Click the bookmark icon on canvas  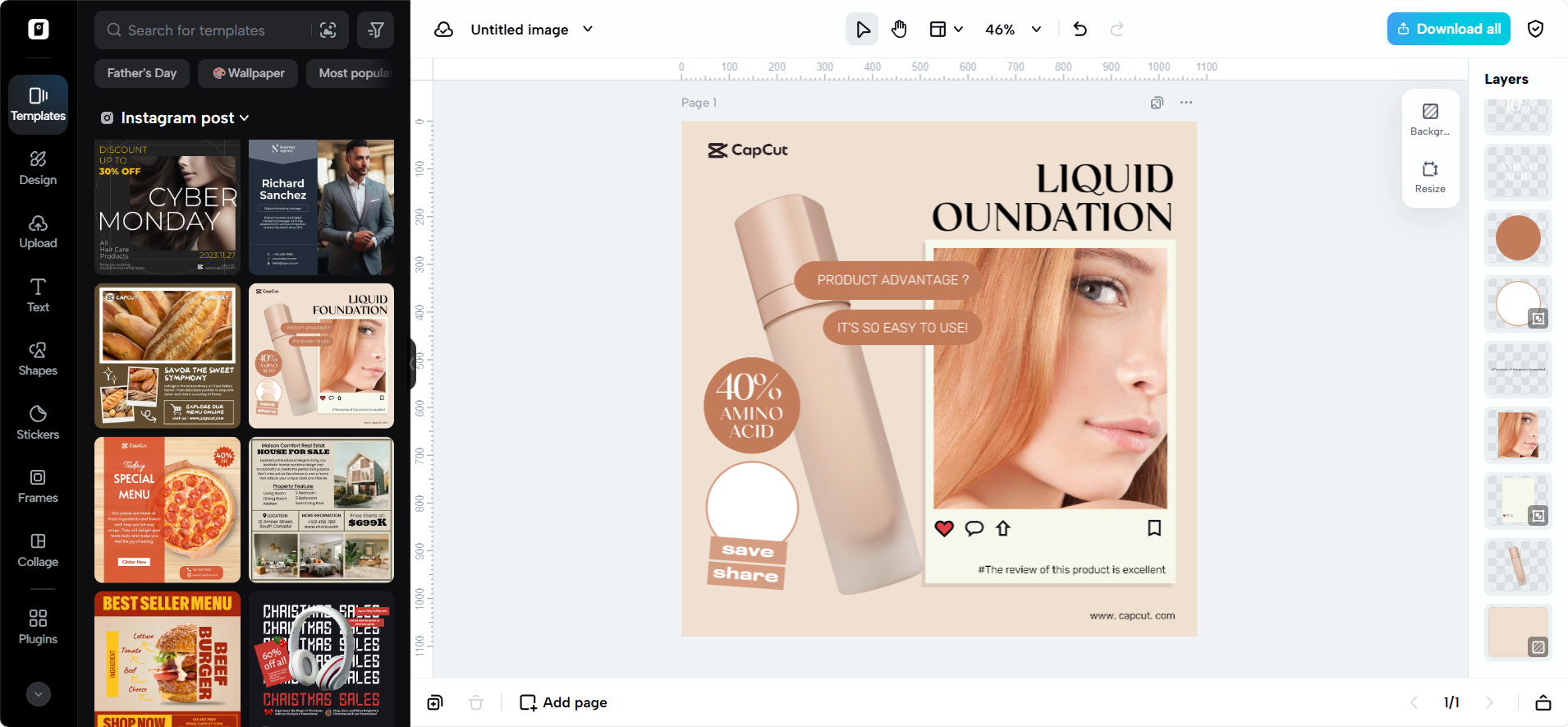click(1154, 528)
